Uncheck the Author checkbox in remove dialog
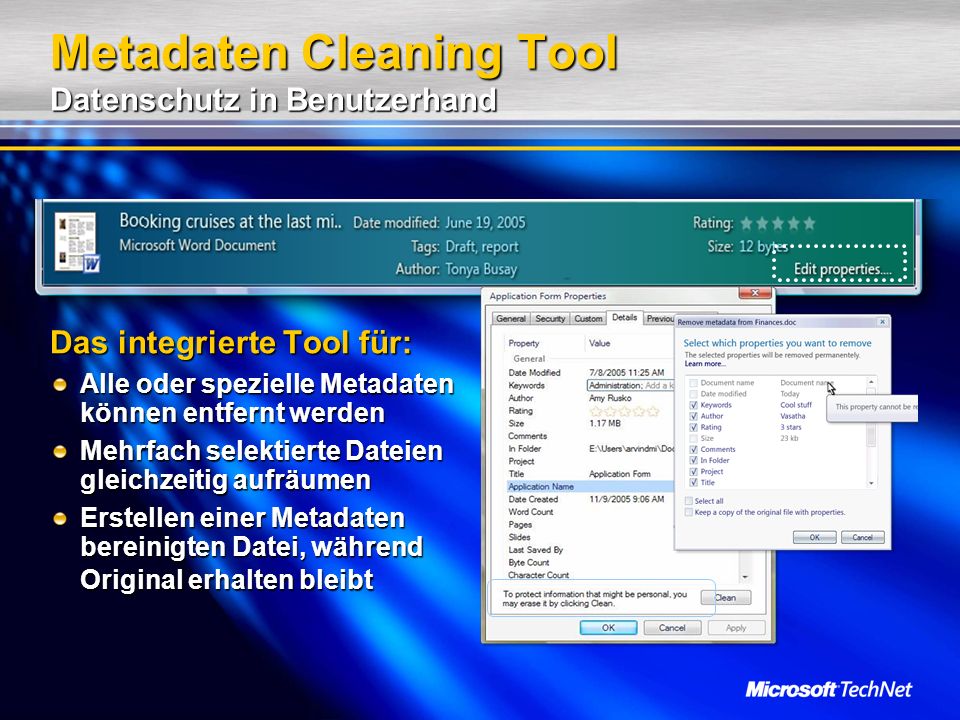960x720 pixels. [x=694, y=416]
